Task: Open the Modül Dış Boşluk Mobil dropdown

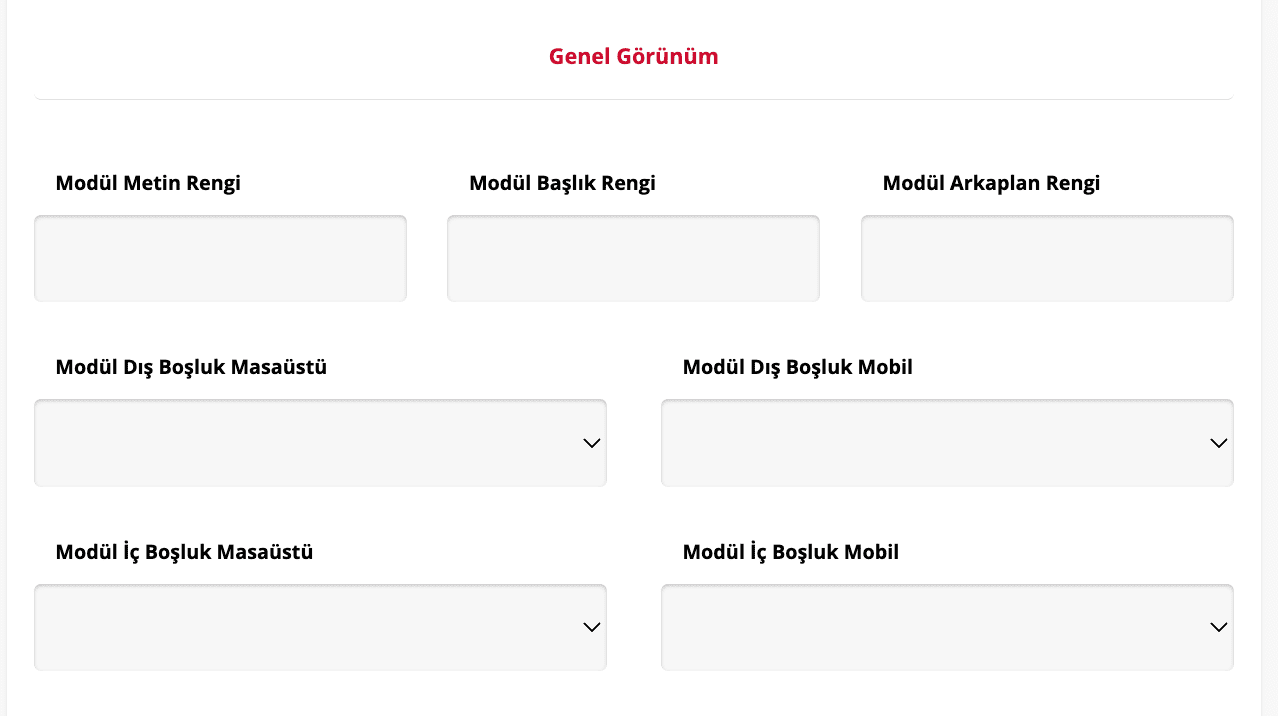Action: 948,442
